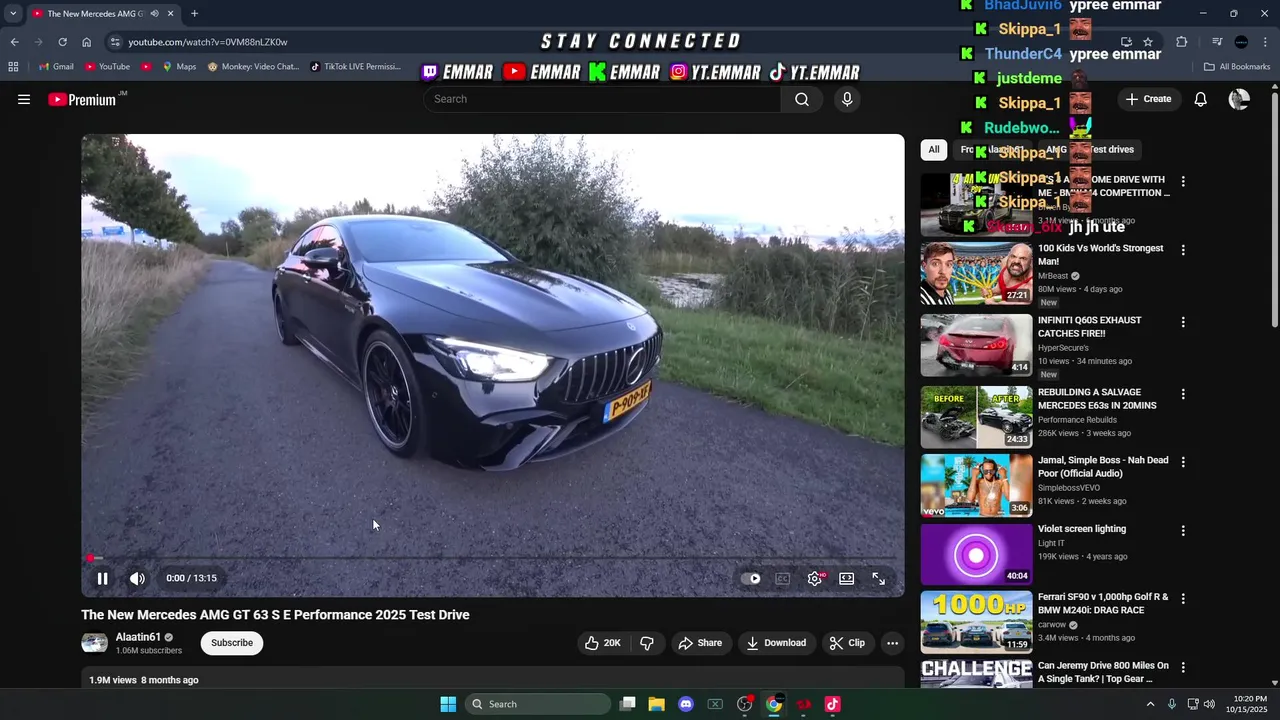
Task: Open the tab search dropdown arrow
Action: click(x=13, y=14)
